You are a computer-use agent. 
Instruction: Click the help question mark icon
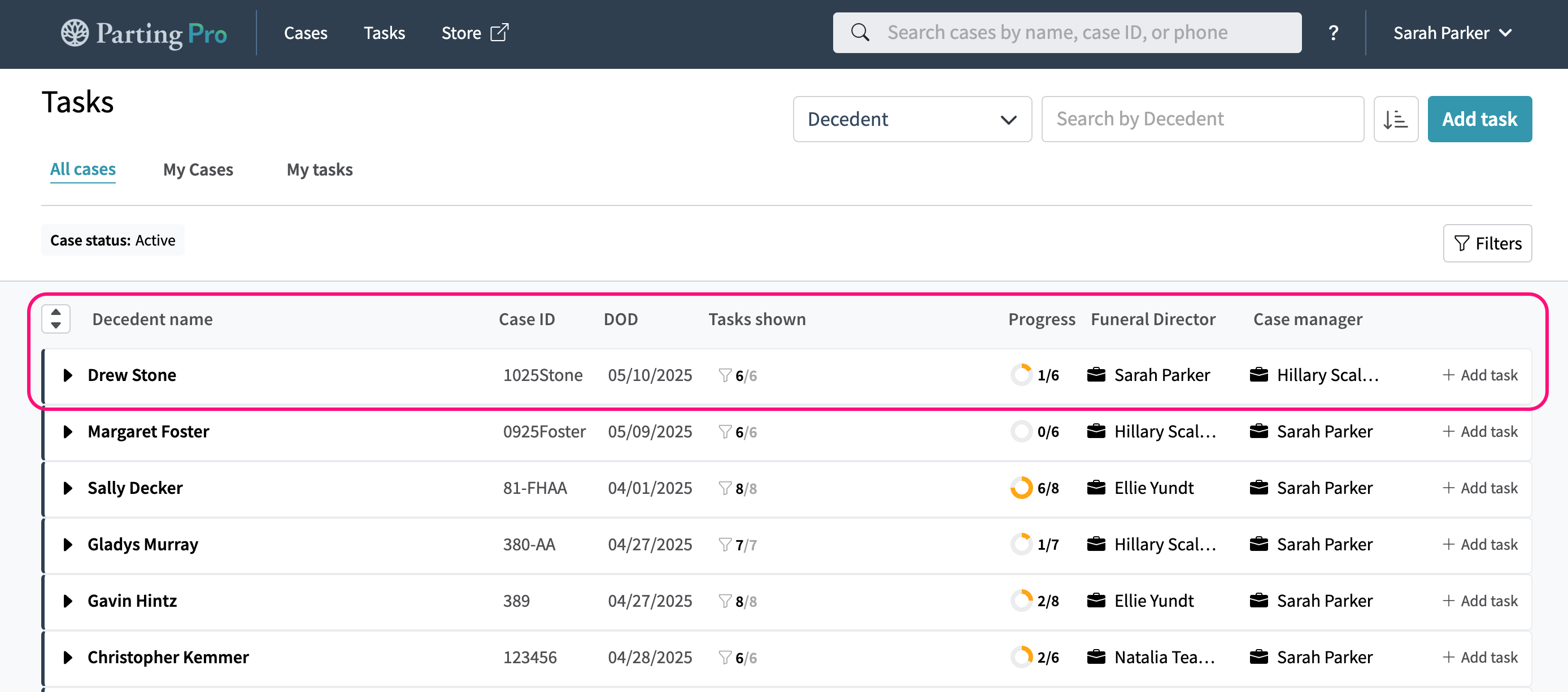(x=1333, y=33)
